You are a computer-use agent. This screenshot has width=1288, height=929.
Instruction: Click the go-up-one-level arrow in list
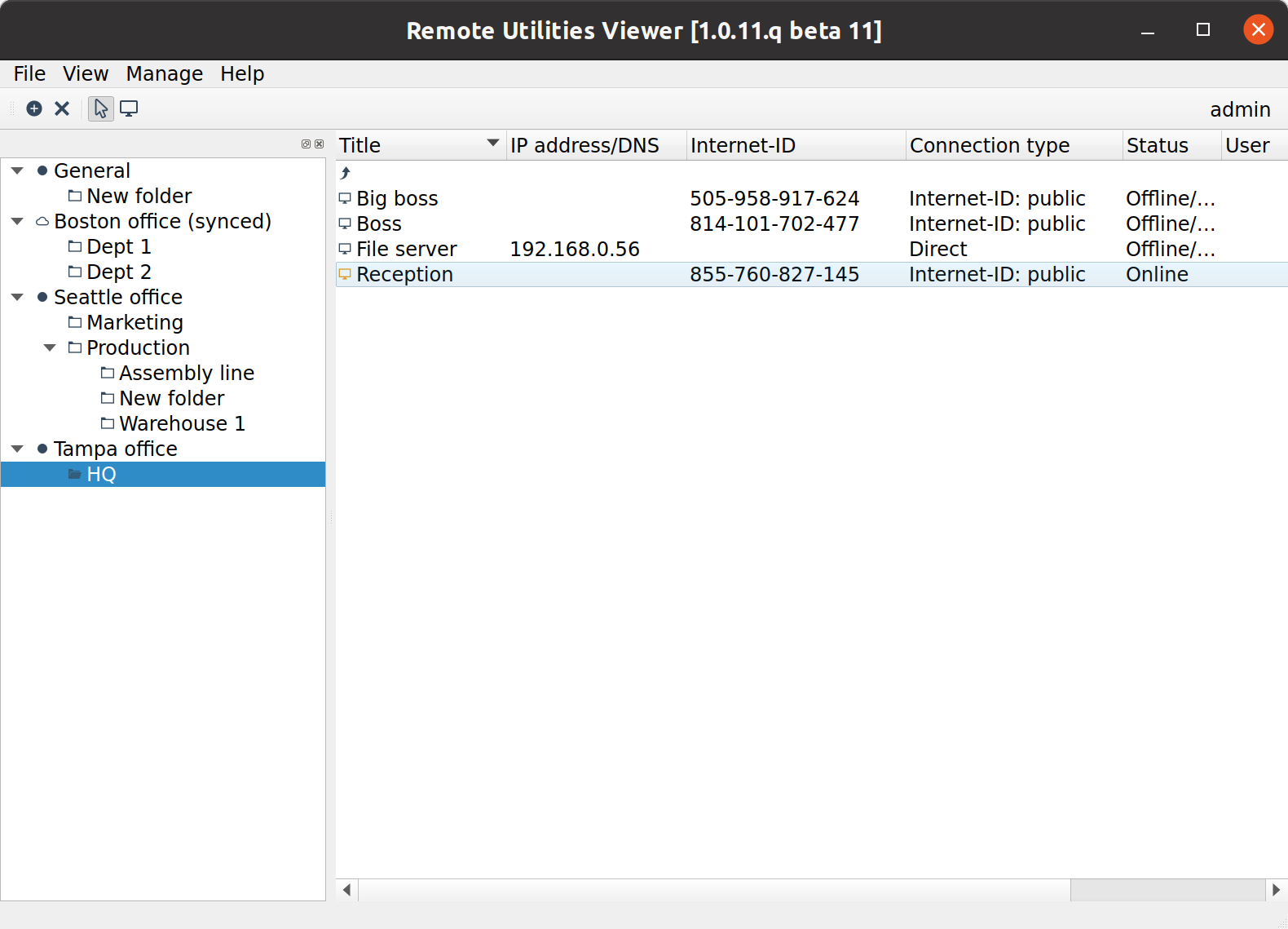pos(346,173)
